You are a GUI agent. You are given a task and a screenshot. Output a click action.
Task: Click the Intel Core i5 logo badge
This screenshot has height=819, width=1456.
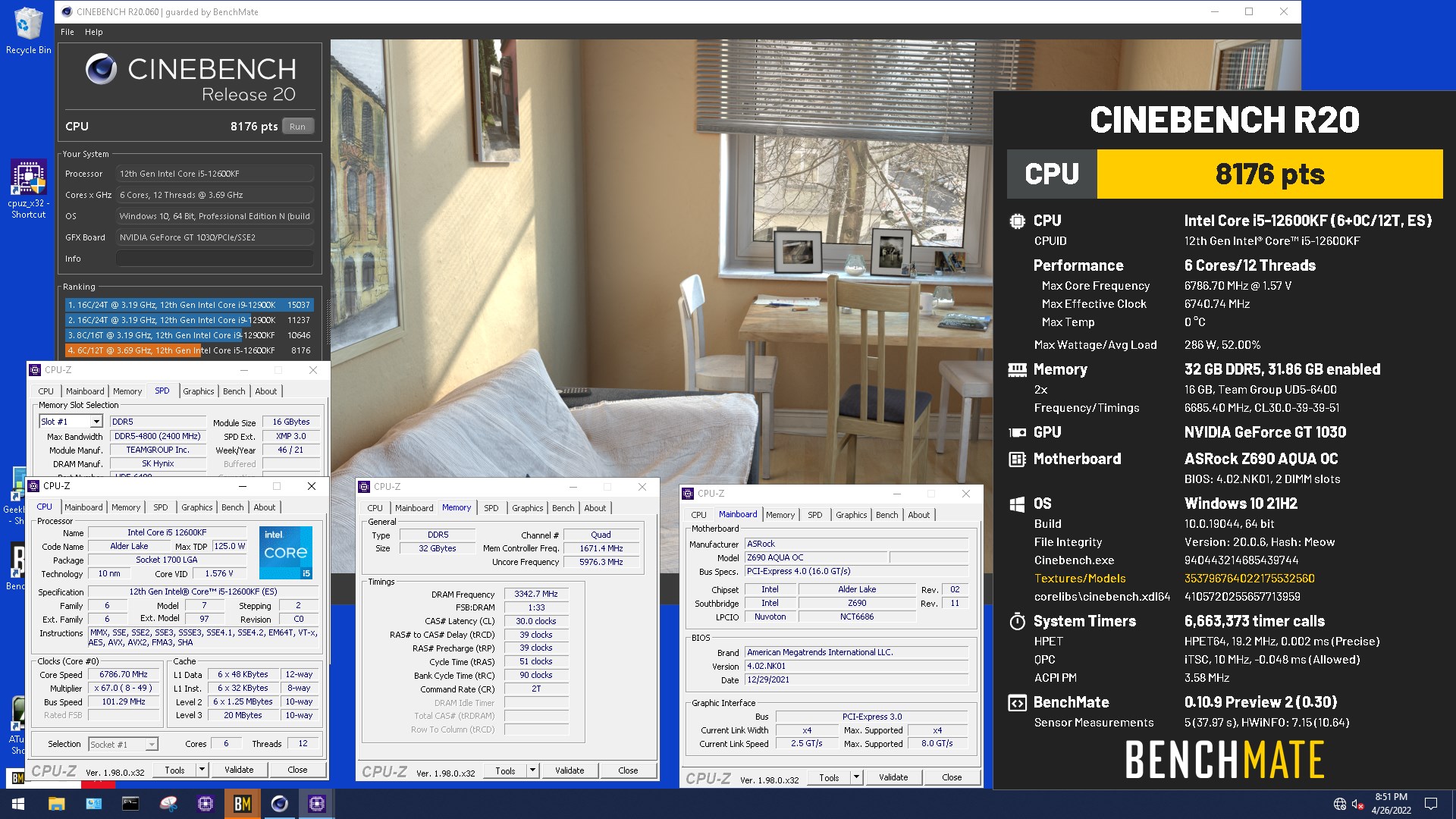click(x=285, y=552)
